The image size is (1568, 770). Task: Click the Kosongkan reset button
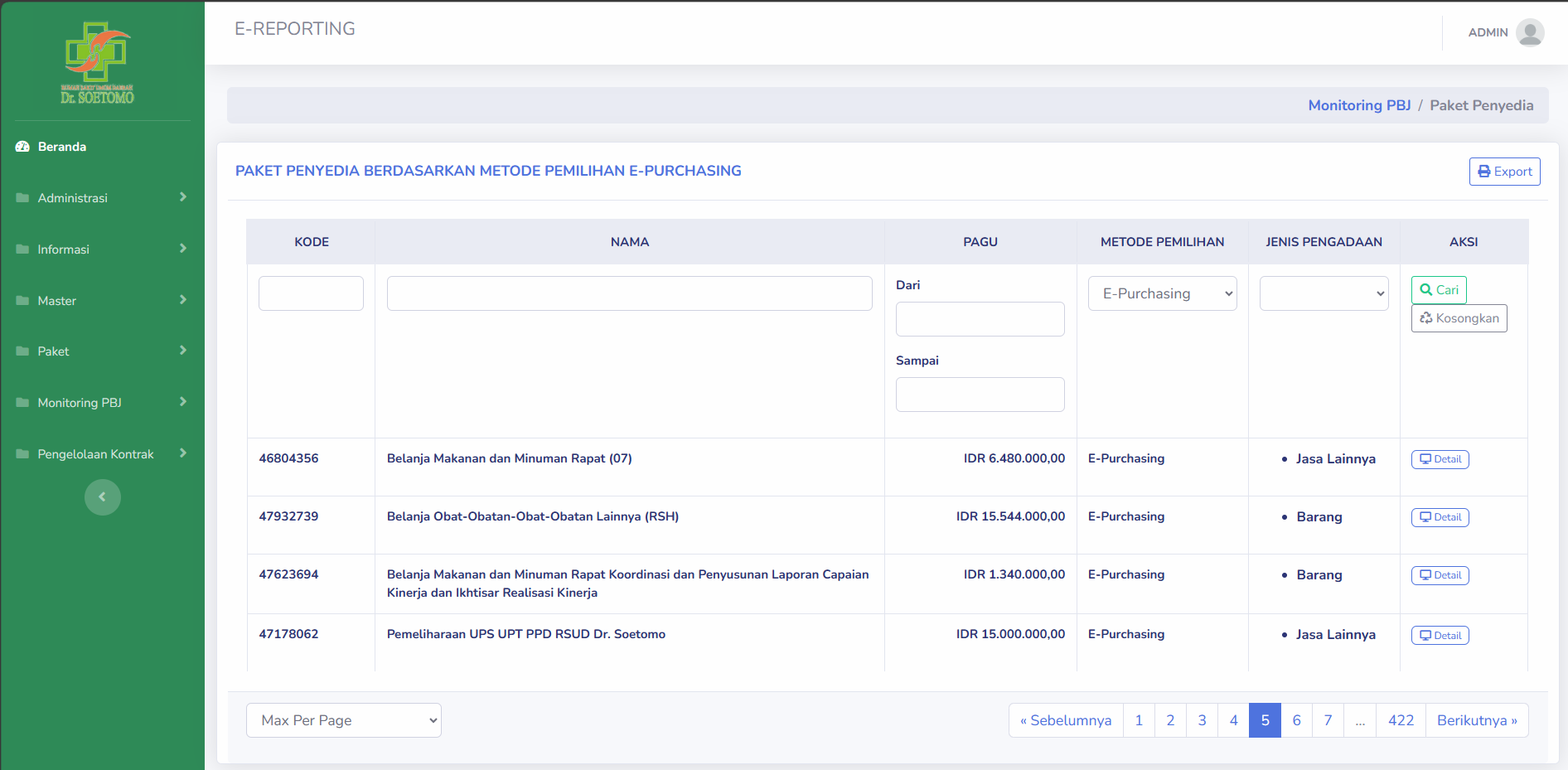[1459, 318]
